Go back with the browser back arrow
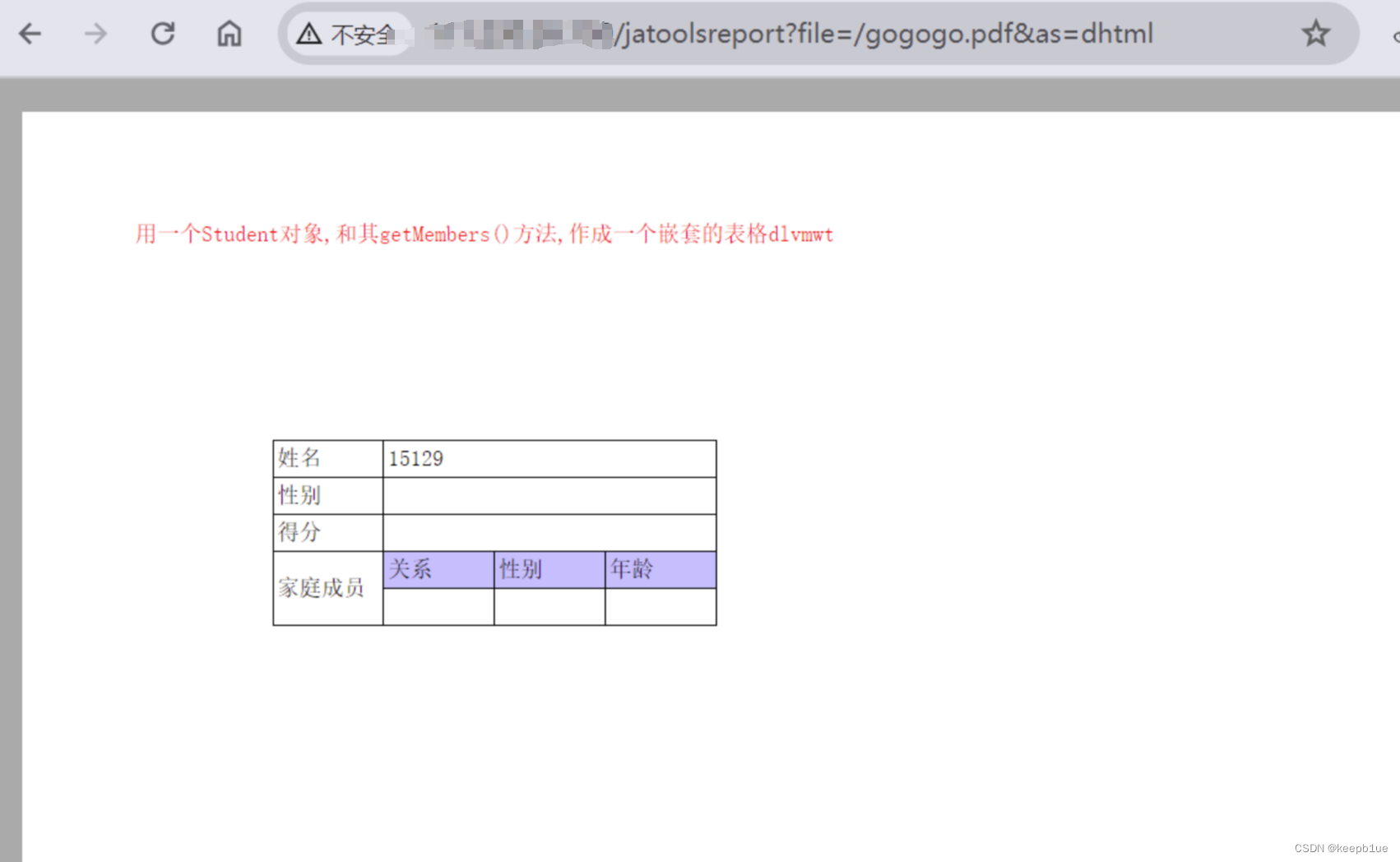Image resolution: width=1400 pixels, height=862 pixels. coord(30,34)
